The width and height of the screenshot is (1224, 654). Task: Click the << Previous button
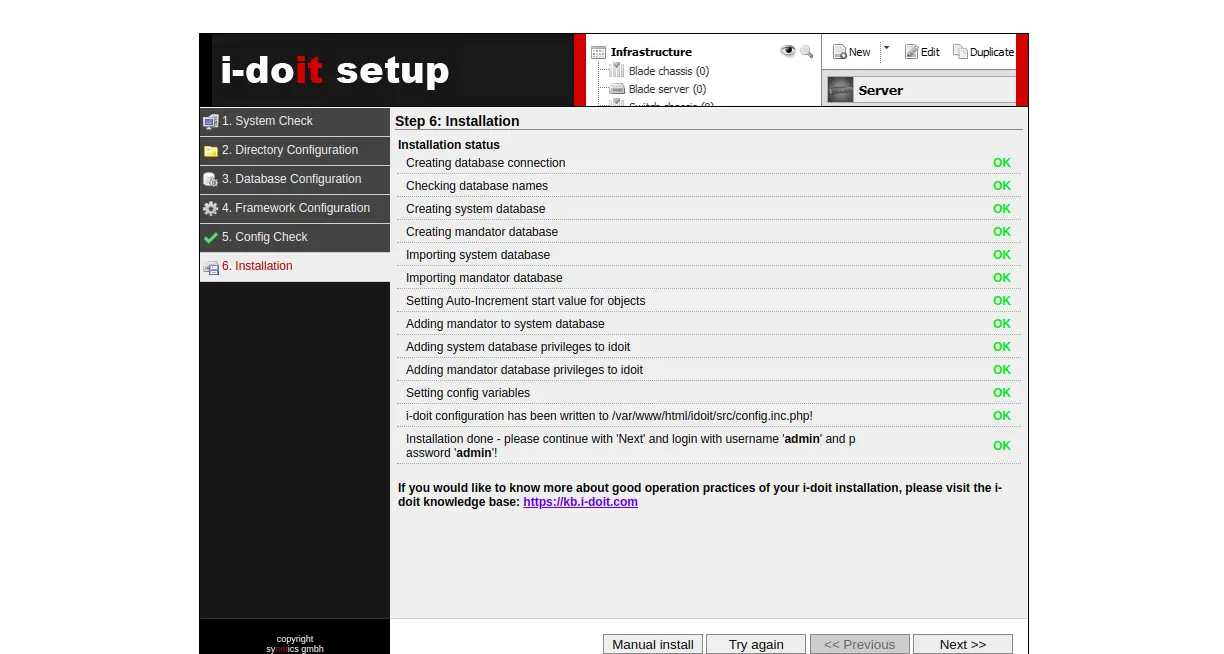[860, 644]
